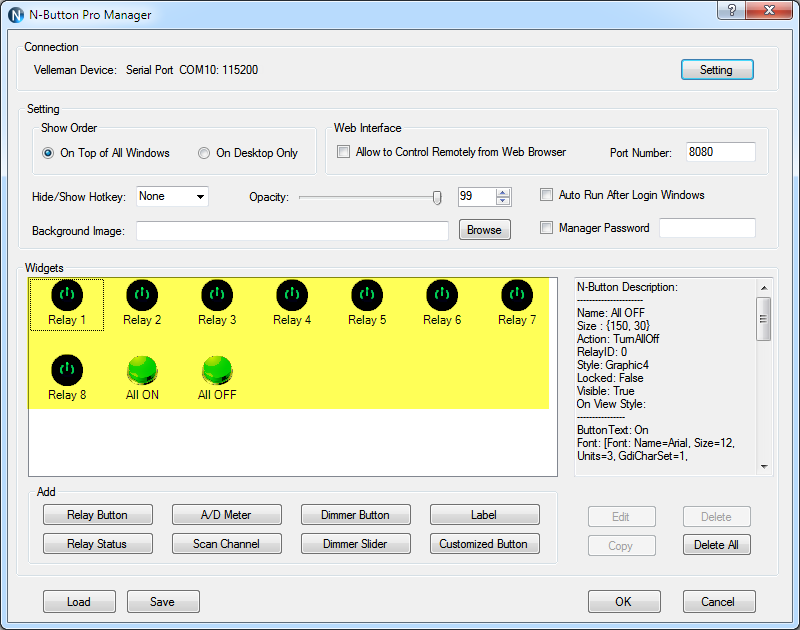Select the Relay 5 widget icon
800x630 pixels.
pyautogui.click(x=367, y=295)
